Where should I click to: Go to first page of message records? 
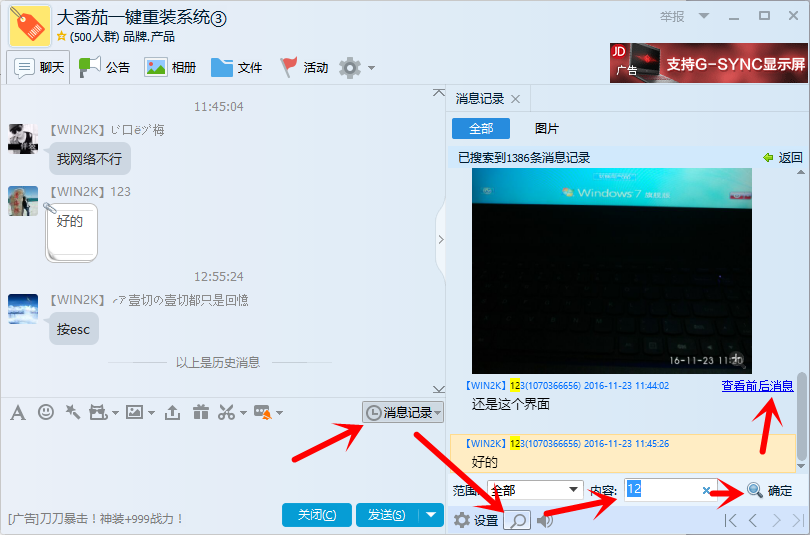(x=730, y=520)
